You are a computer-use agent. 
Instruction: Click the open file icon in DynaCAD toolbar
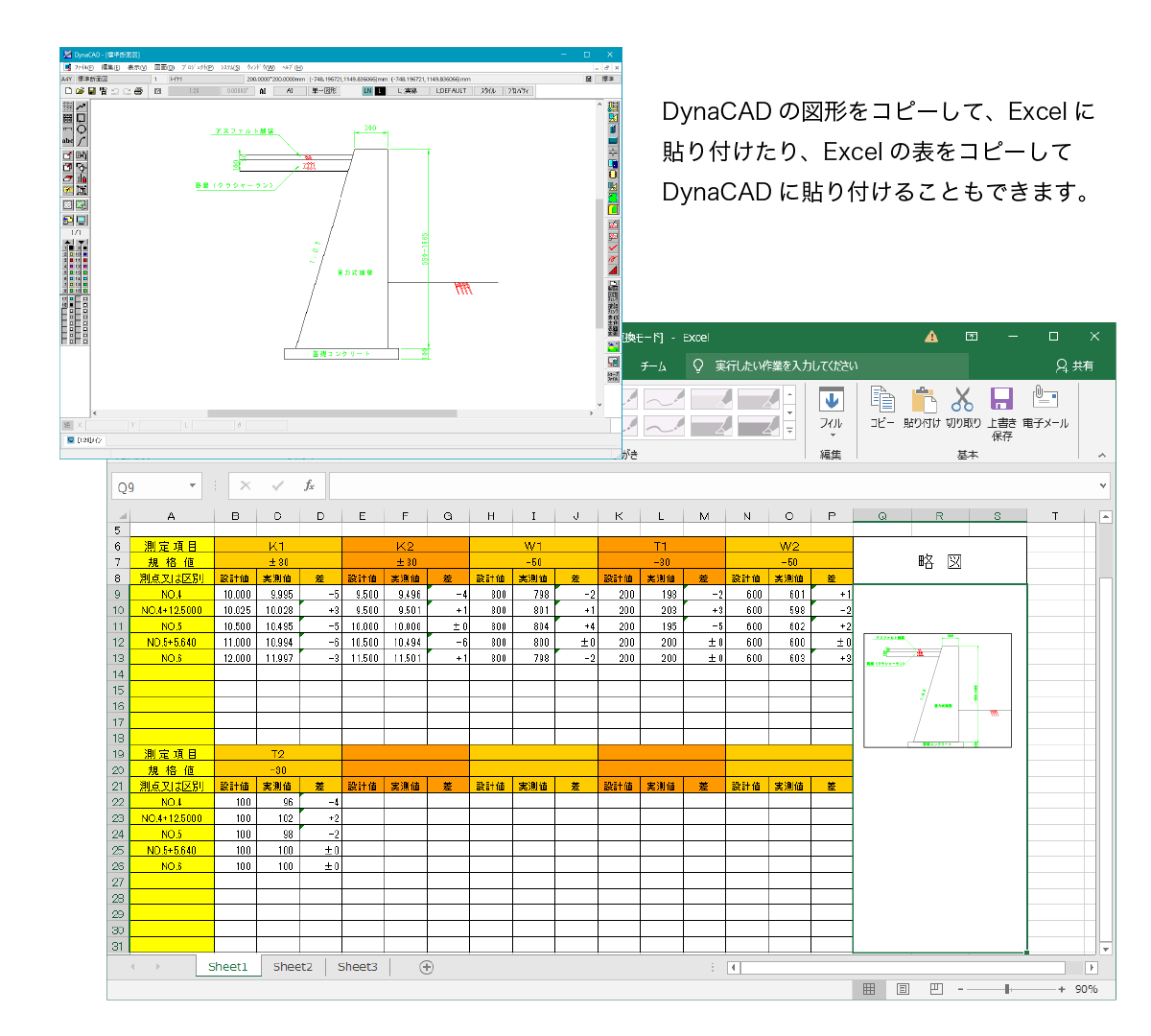[x=80, y=91]
